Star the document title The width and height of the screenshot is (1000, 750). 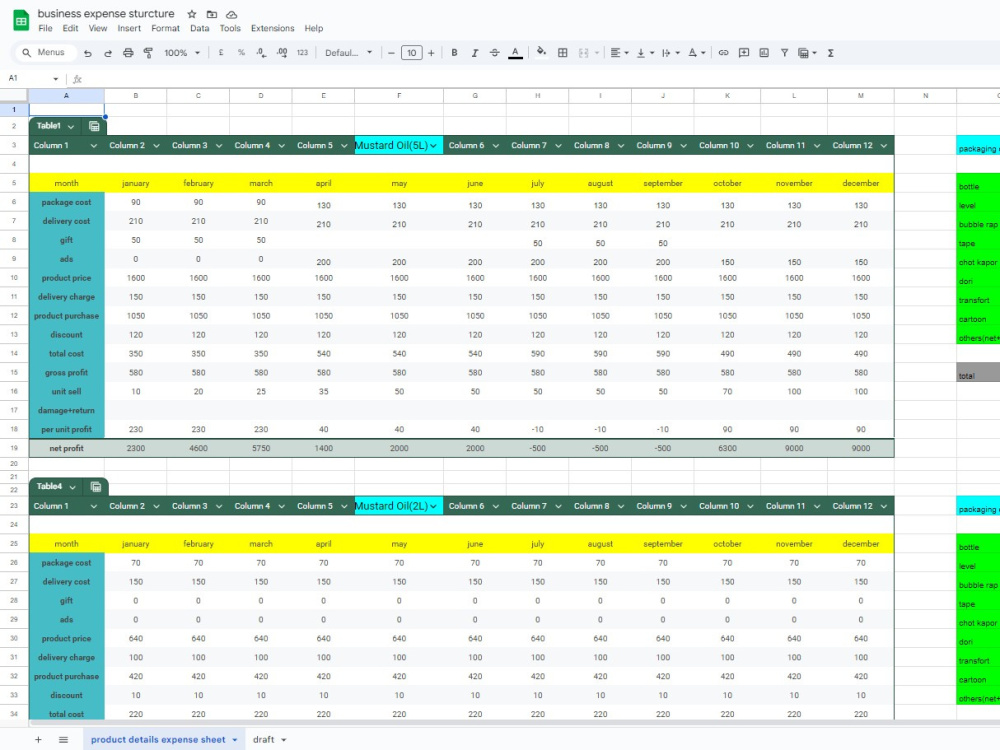191,14
